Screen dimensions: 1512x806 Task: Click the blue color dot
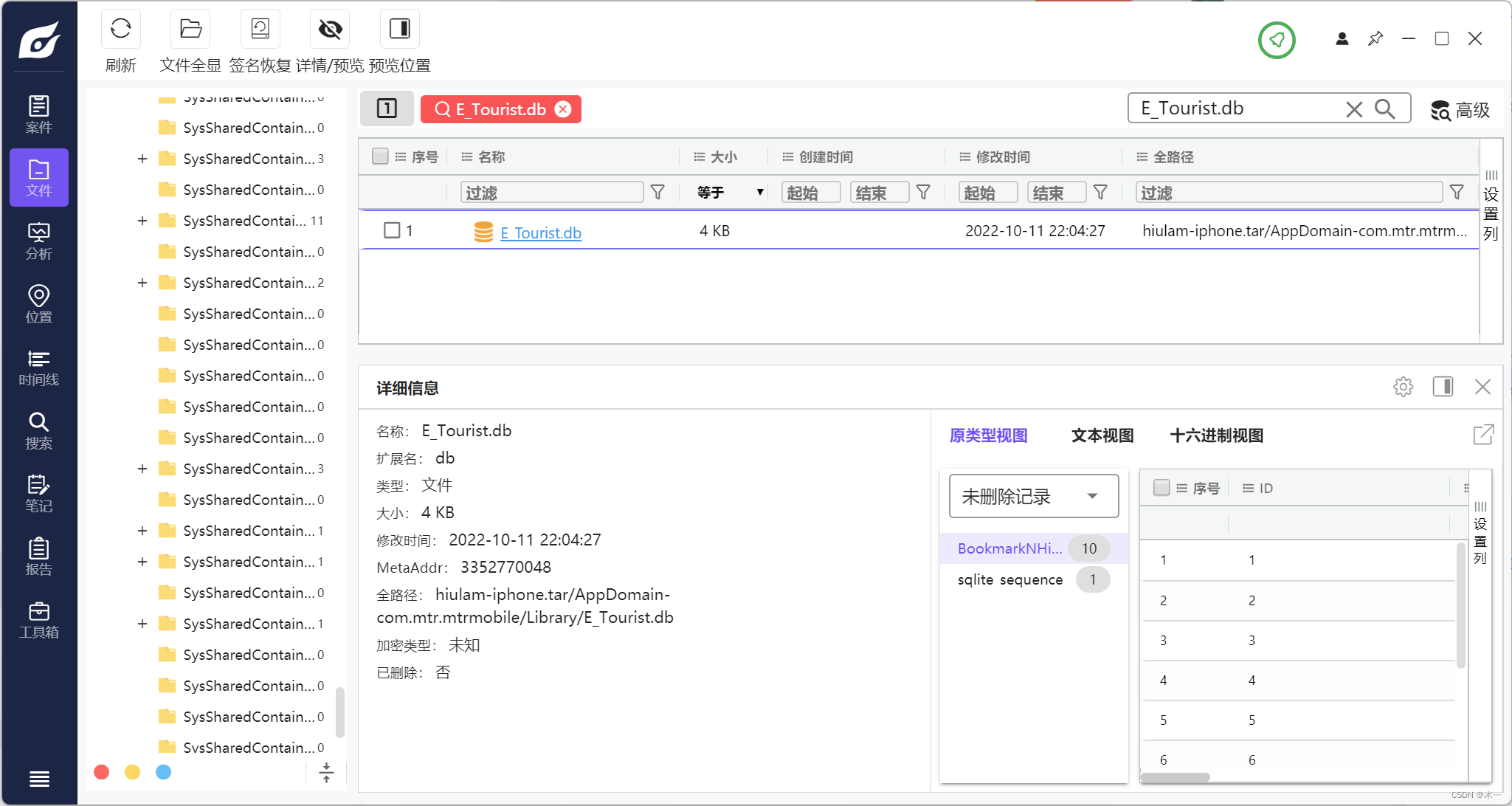click(163, 772)
